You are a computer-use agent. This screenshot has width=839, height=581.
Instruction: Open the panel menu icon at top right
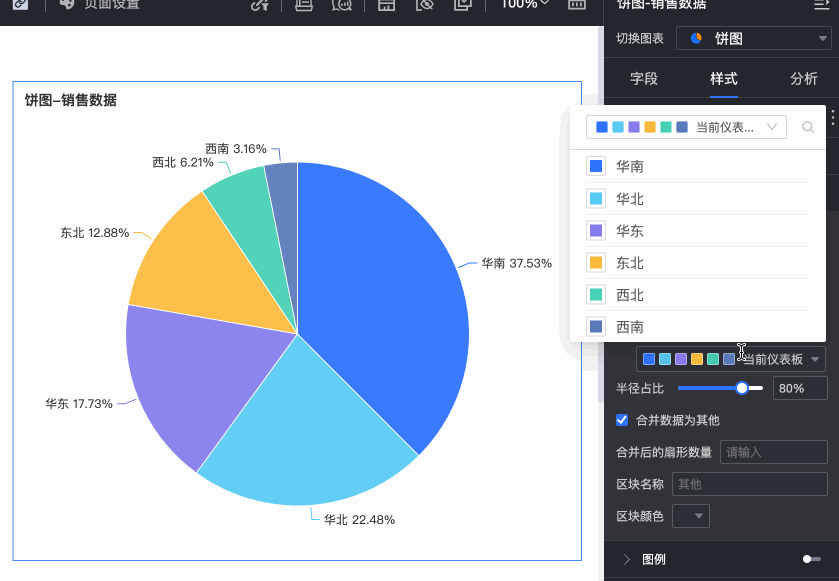[822, 4]
